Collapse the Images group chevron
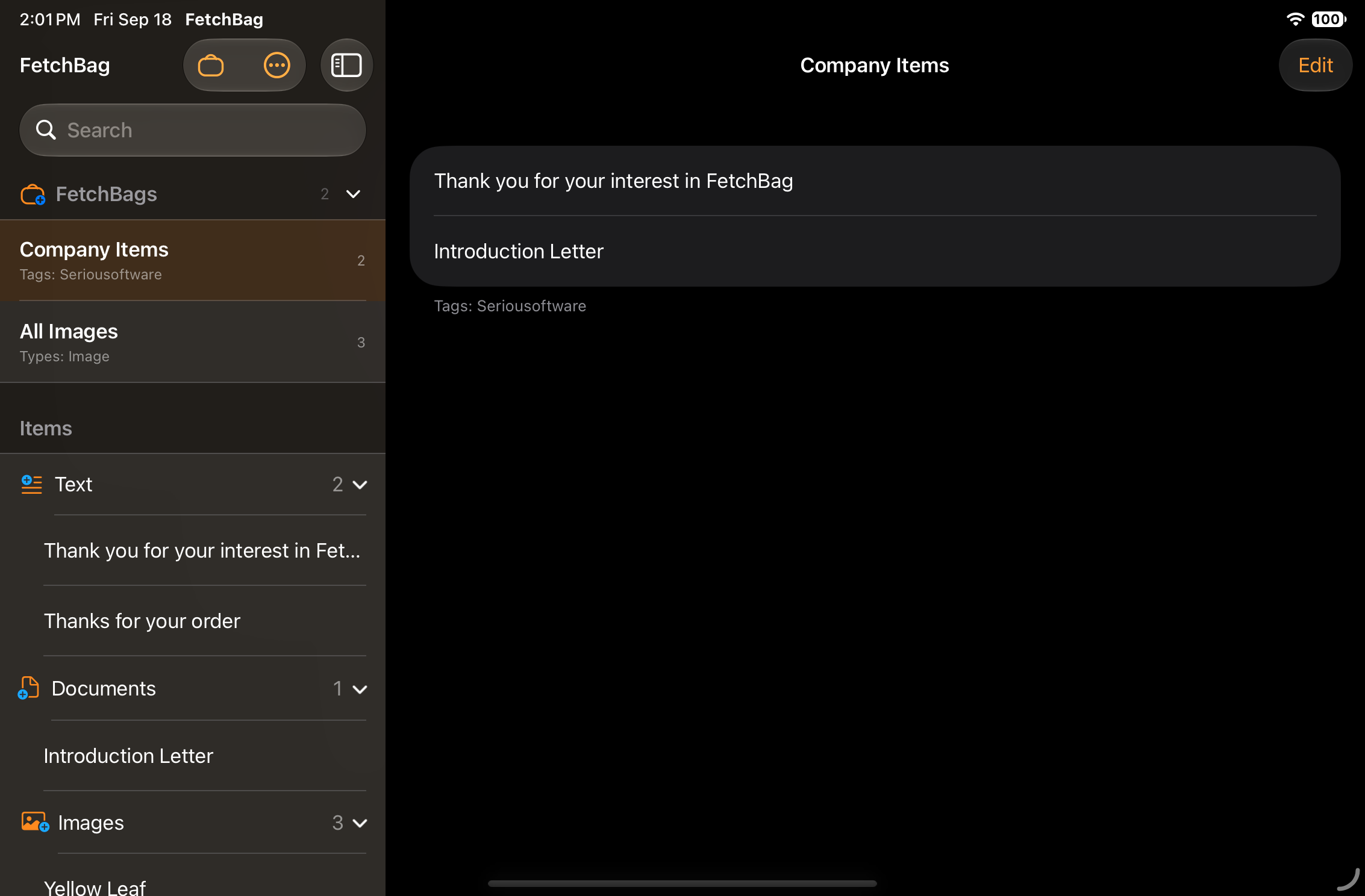This screenshot has height=896, width=1365. [x=360, y=823]
